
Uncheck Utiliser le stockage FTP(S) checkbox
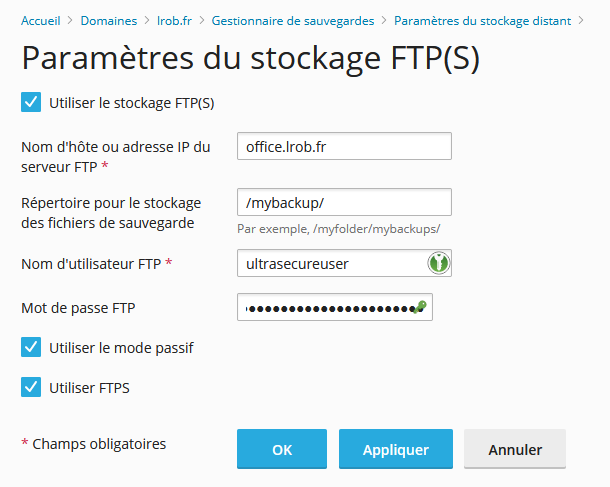[x=31, y=102]
